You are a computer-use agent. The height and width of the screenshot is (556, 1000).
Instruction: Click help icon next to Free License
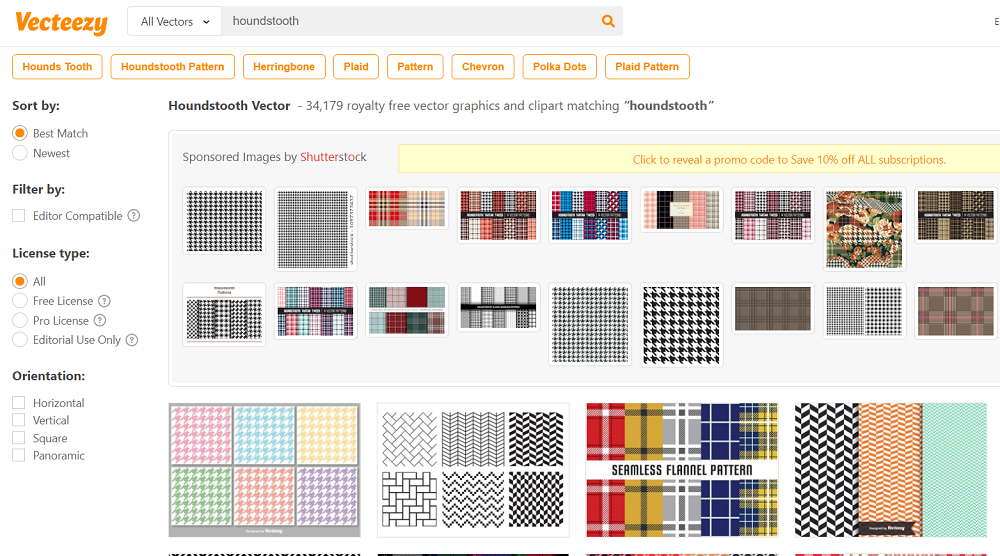tap(104, 301)
